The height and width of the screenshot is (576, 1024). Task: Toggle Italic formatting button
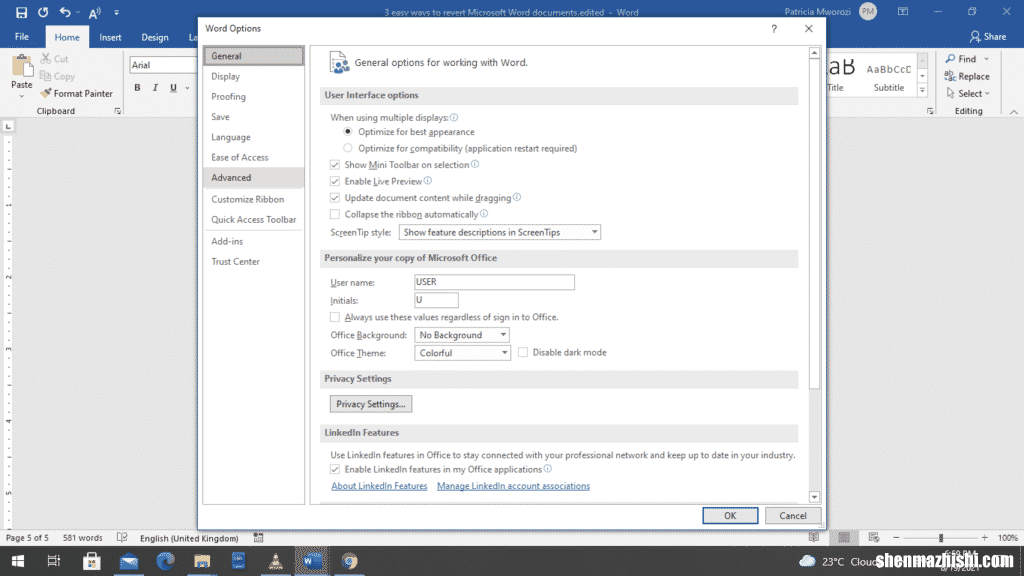pyautogui.click(x=155, y=88)
